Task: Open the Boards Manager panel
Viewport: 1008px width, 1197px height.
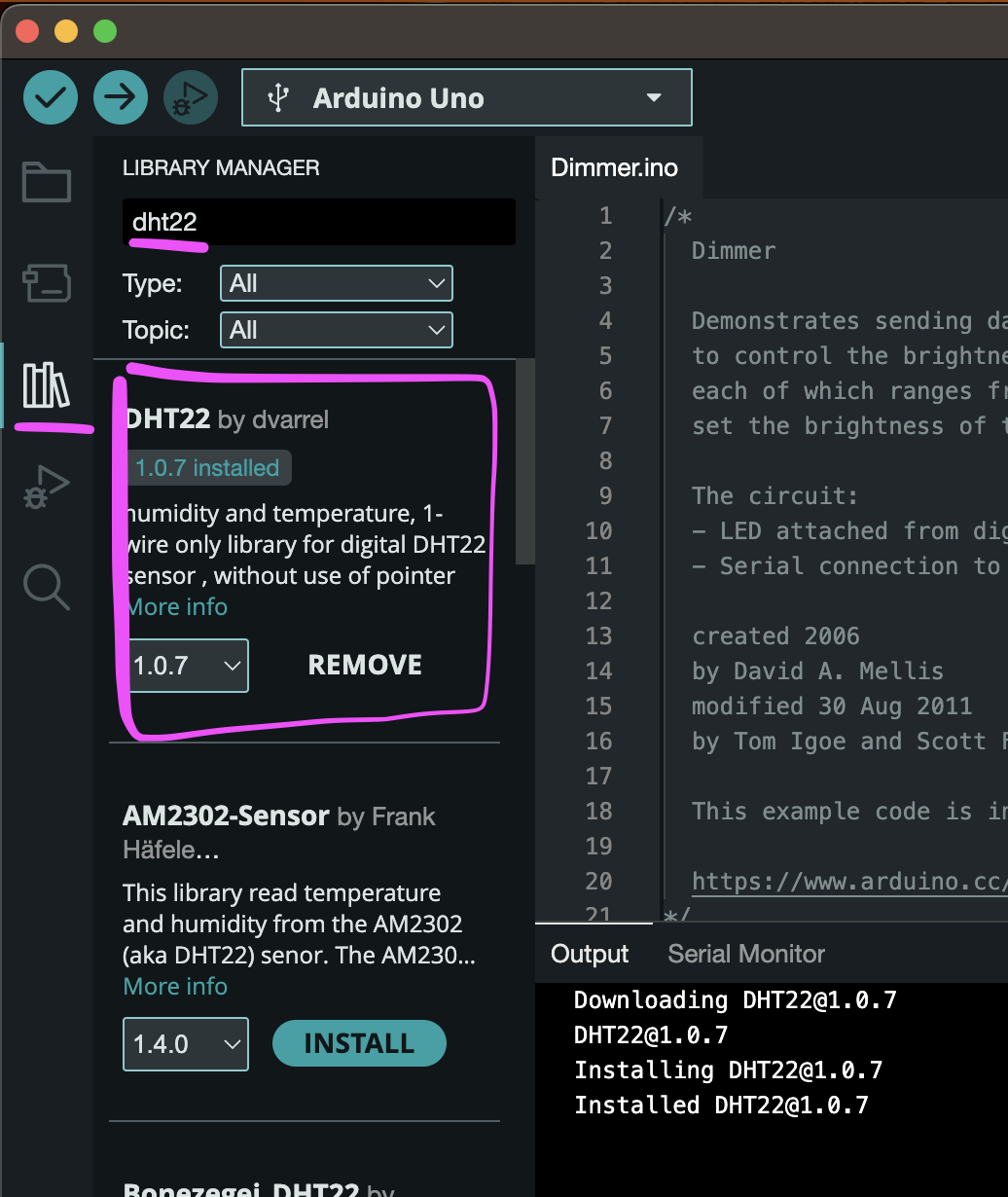Action: click(x=47, y=283)
